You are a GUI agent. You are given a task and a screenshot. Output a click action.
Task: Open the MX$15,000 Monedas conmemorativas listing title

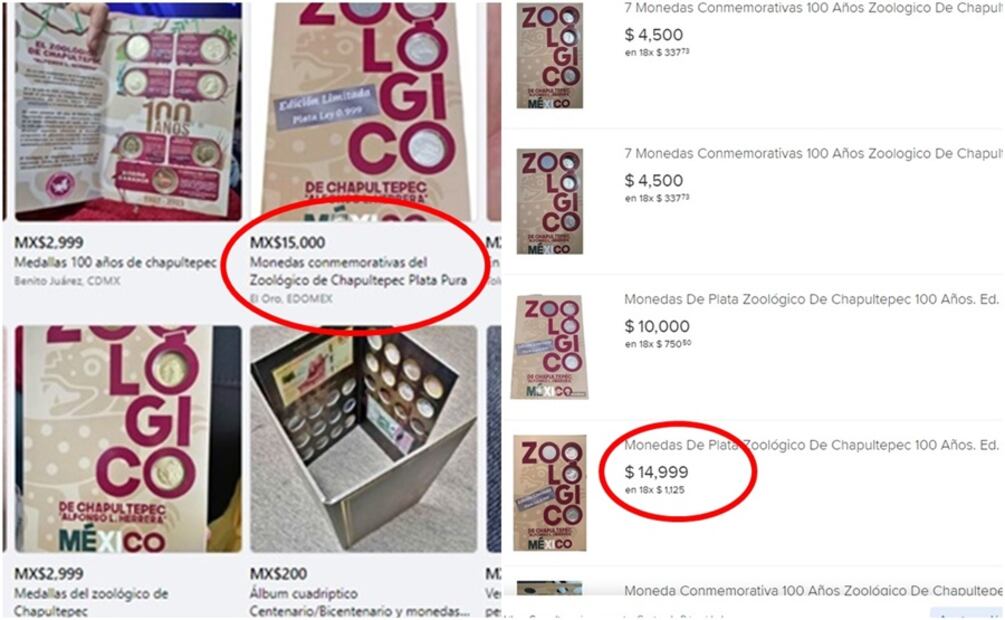[x=358, y=271]
